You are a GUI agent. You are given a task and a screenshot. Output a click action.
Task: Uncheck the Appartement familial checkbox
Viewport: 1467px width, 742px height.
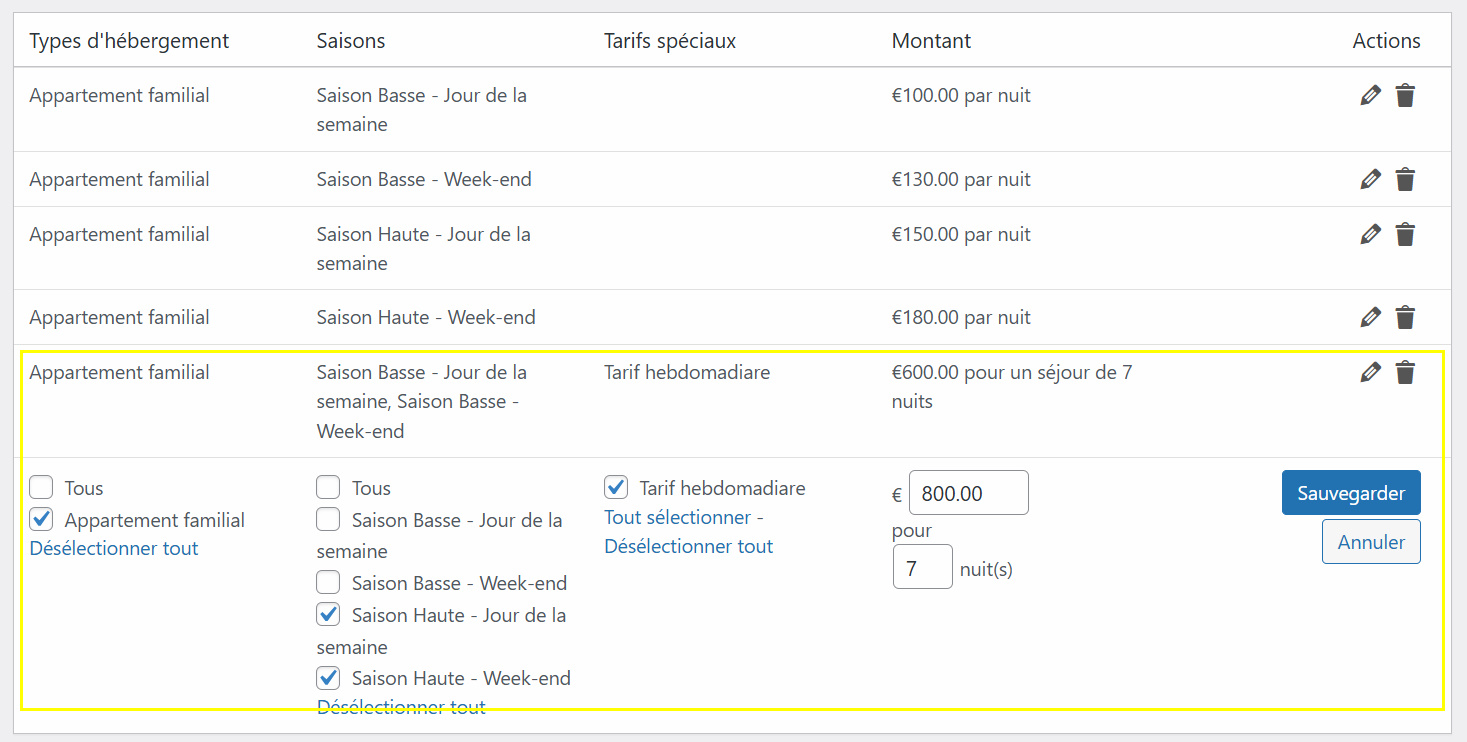[42, 520]
